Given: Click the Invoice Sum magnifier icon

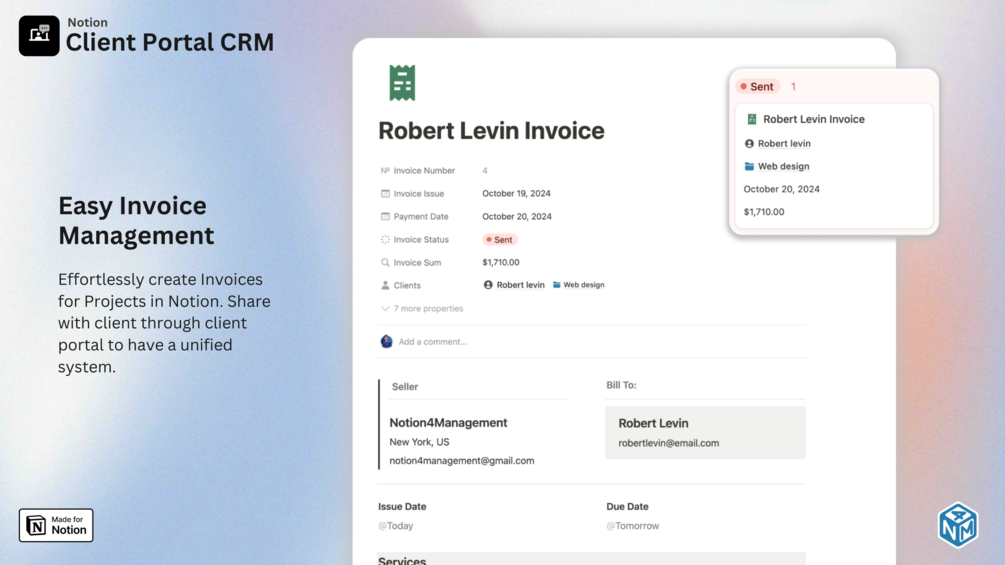Looking at the screenshot, I should point(385,263).
